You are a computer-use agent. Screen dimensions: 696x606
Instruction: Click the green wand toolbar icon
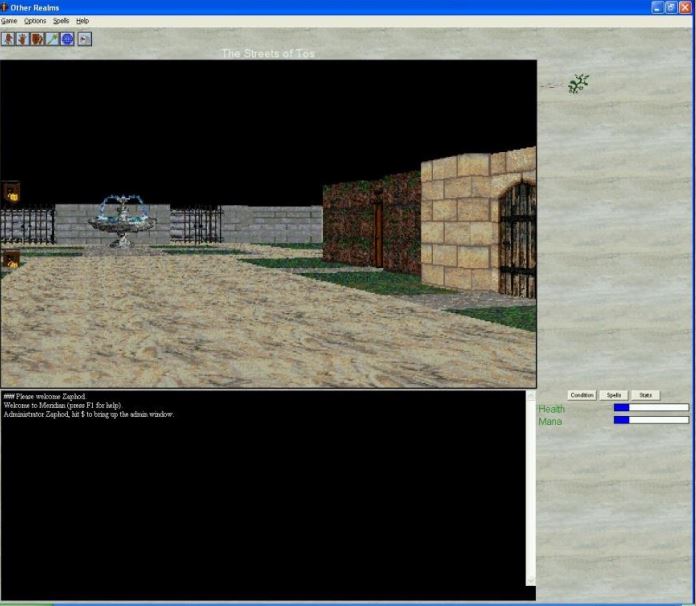52,39
